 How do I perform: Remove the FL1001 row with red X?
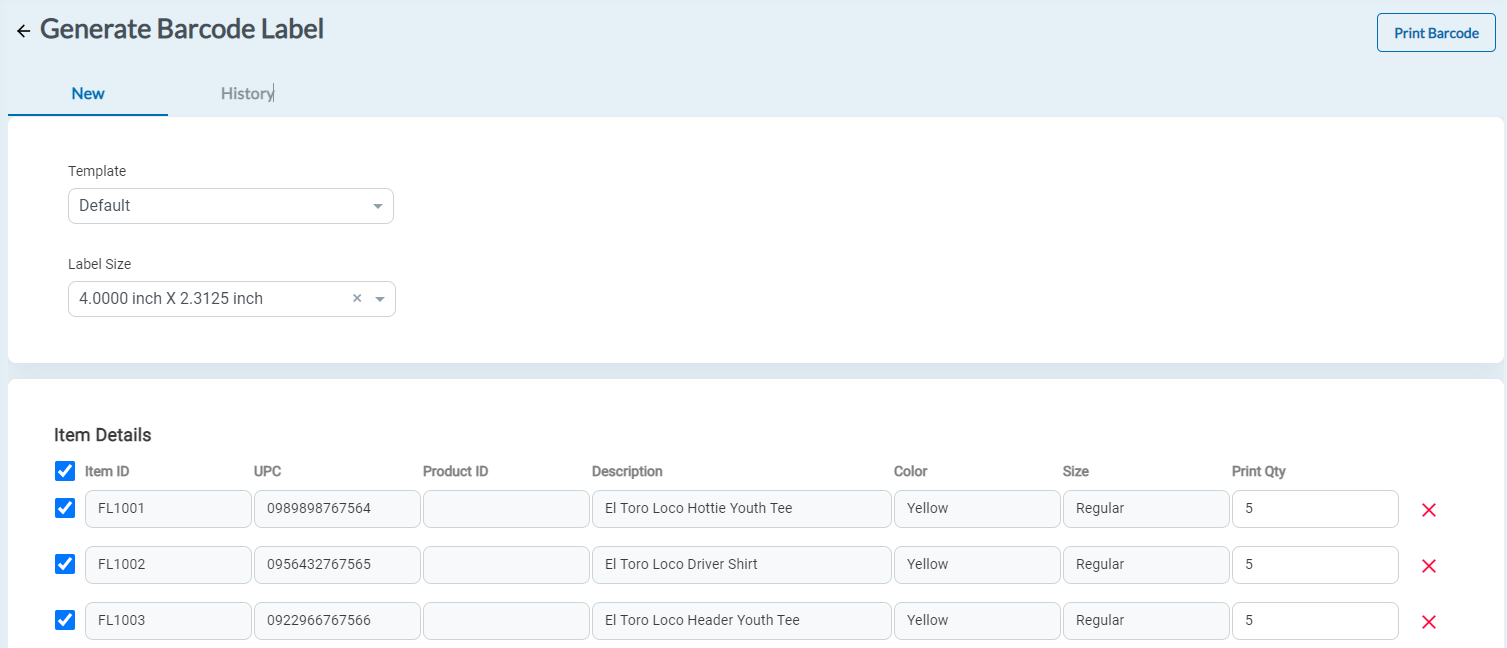1429,510
